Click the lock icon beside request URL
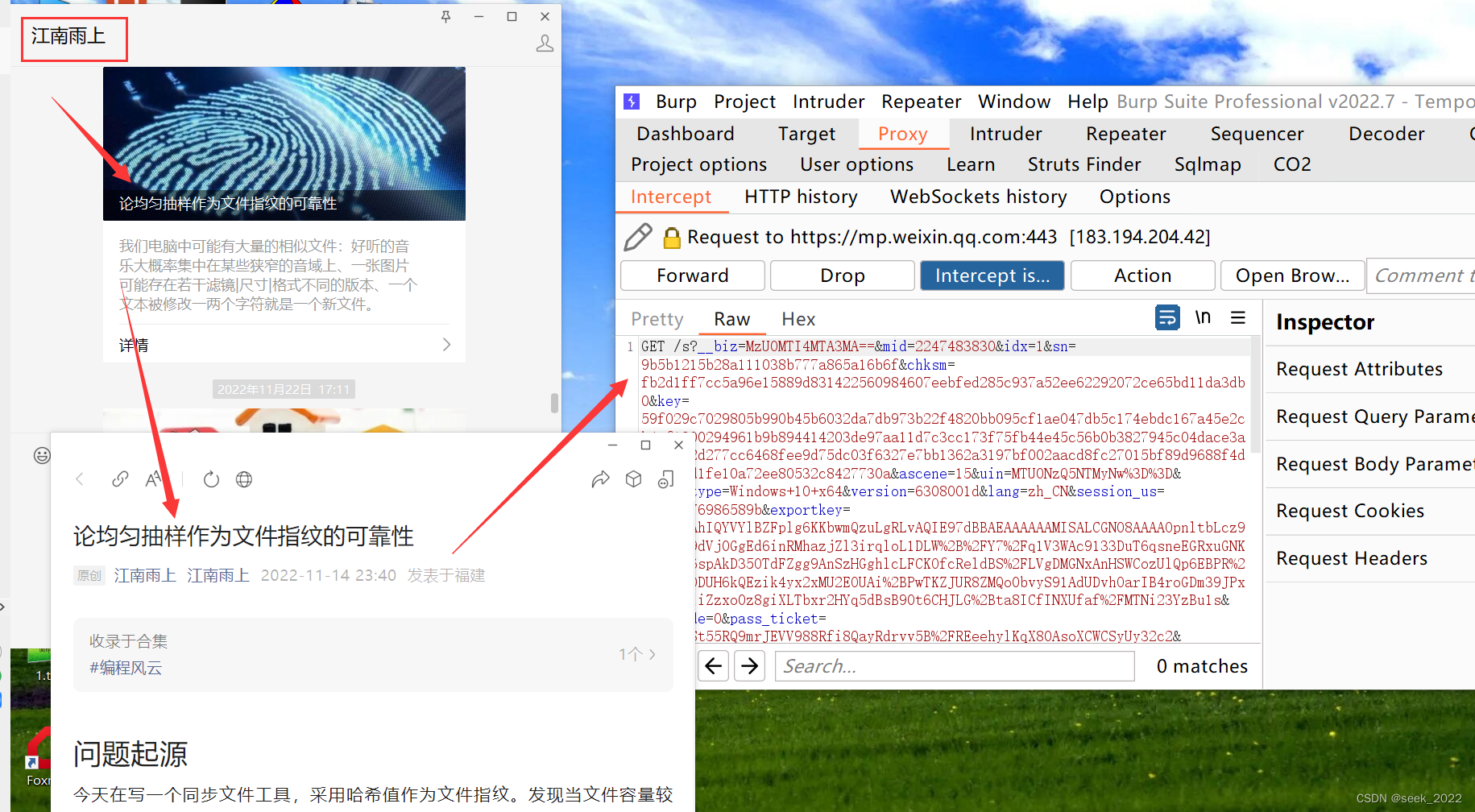This screenshot has width=1475, height=812. click(x=671, y=237)
